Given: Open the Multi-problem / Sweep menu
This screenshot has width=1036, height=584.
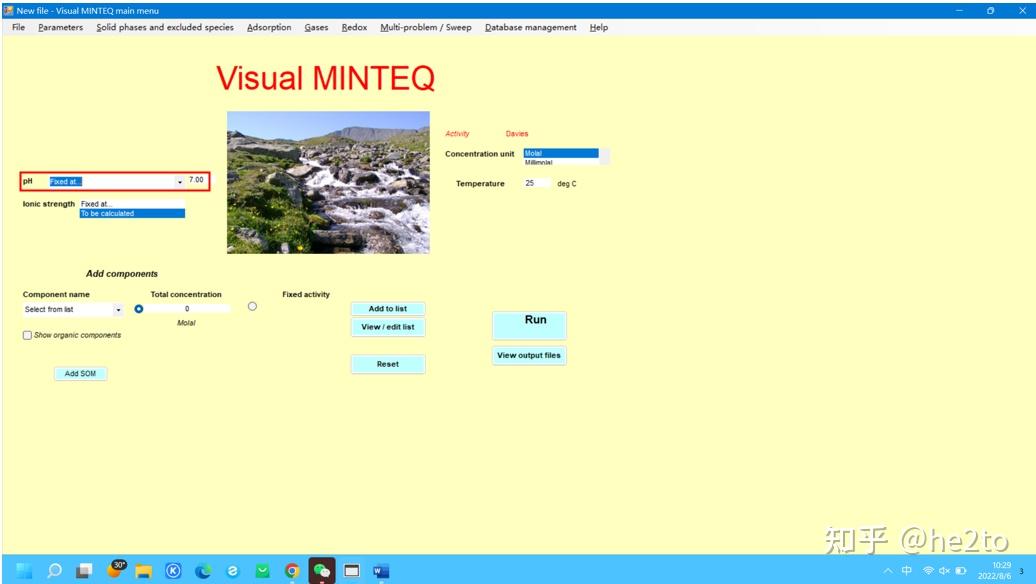Looking at the screenshot, I should tap(427, 27).
